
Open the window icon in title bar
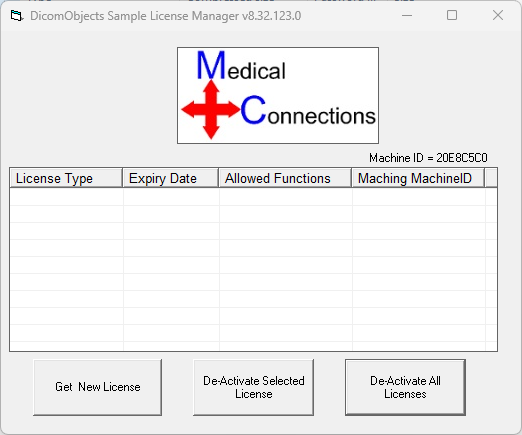coord(16,16)
